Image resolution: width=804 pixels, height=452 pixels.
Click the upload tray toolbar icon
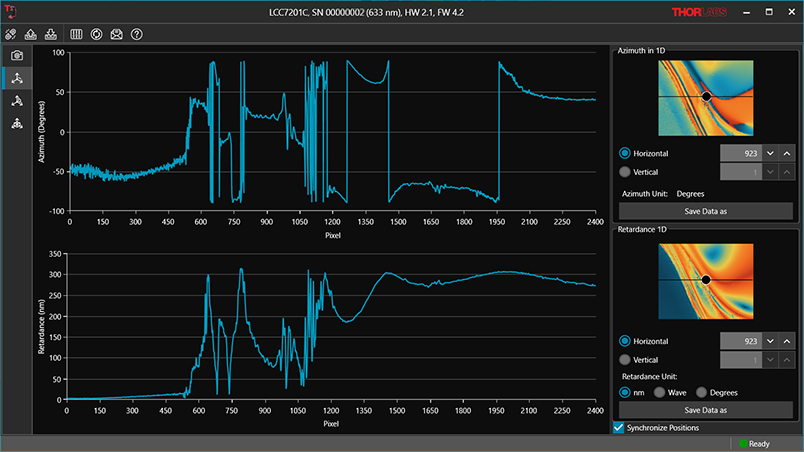pyautogui.click(x=31, y=34)
